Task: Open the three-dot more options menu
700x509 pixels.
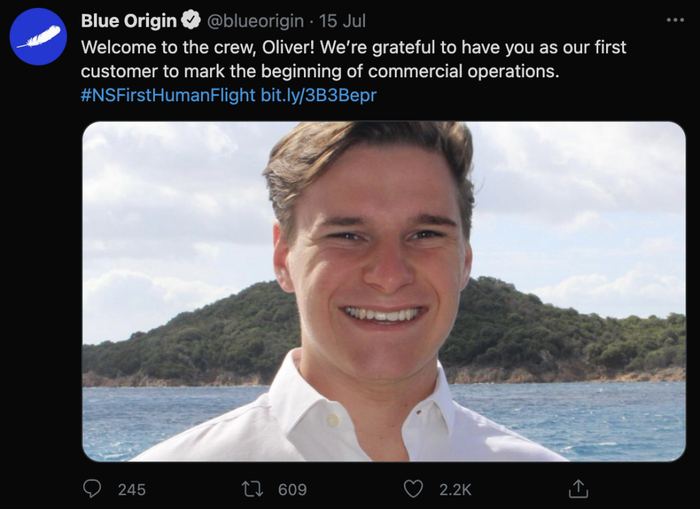Action: point(675,20)
